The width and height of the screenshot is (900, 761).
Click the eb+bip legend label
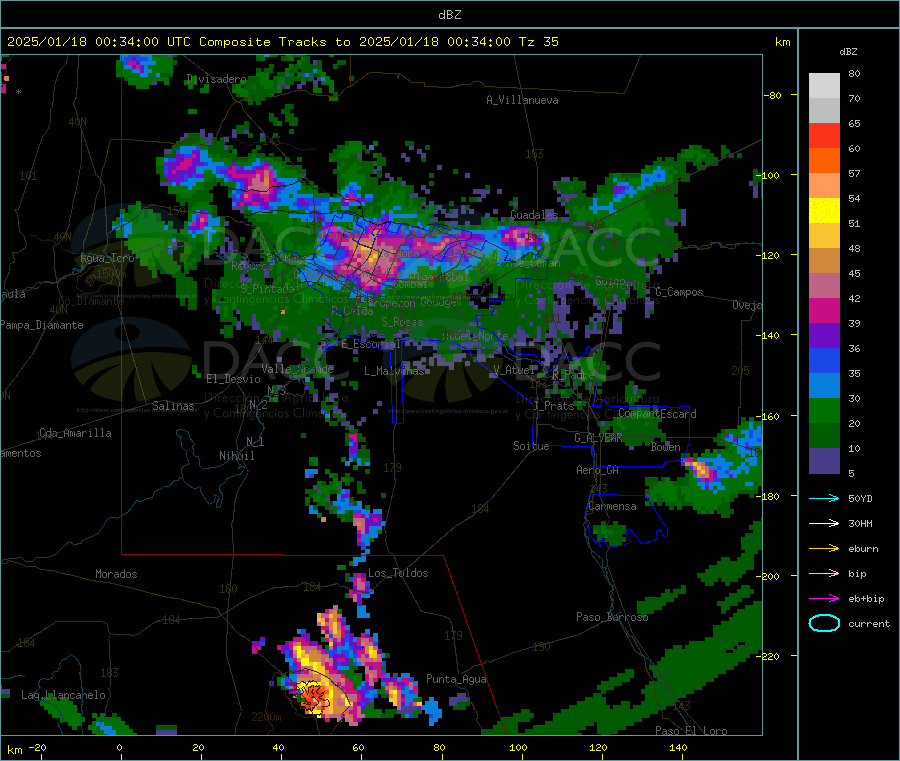pos(866,599)
